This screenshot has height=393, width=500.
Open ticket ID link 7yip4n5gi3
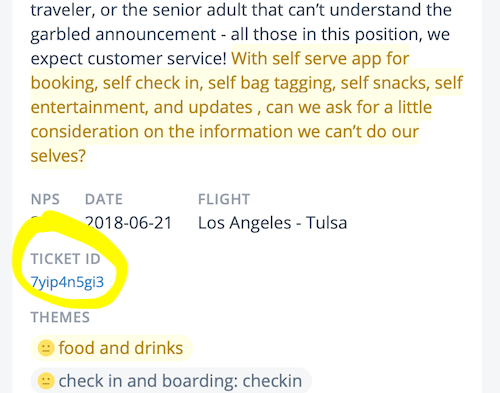point(67,282)
